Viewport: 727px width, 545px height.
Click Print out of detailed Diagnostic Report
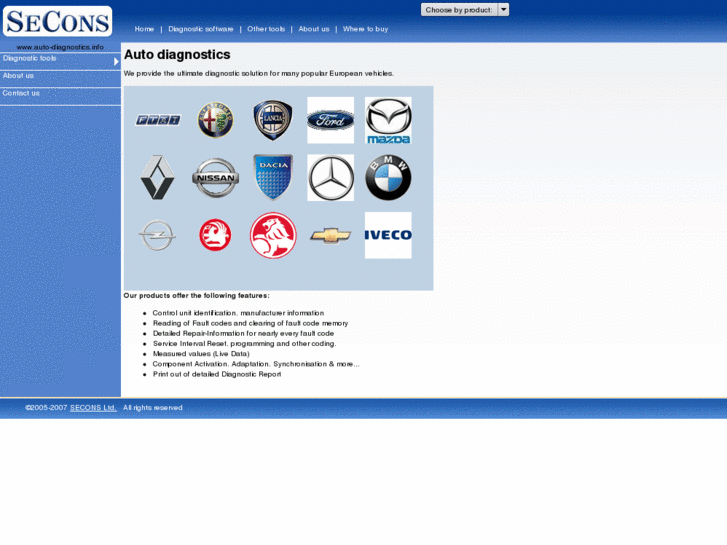[217, 374]
